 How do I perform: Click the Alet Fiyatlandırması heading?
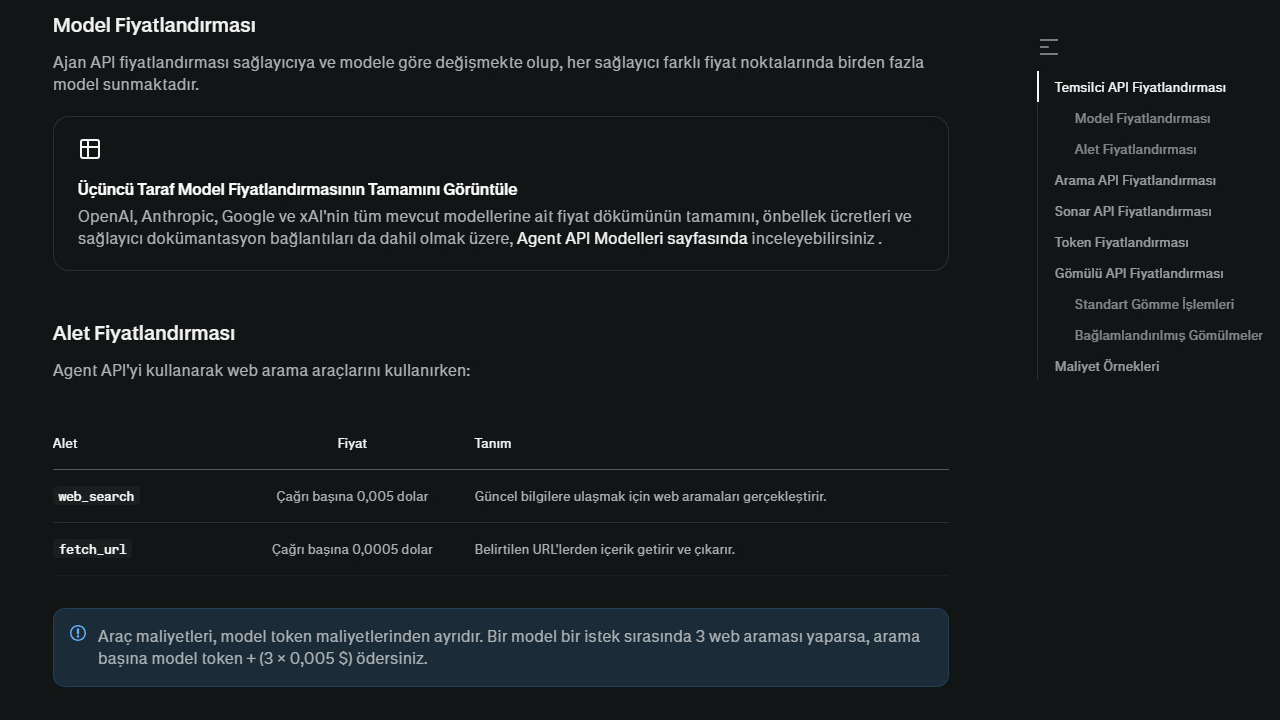click(144, 333)
